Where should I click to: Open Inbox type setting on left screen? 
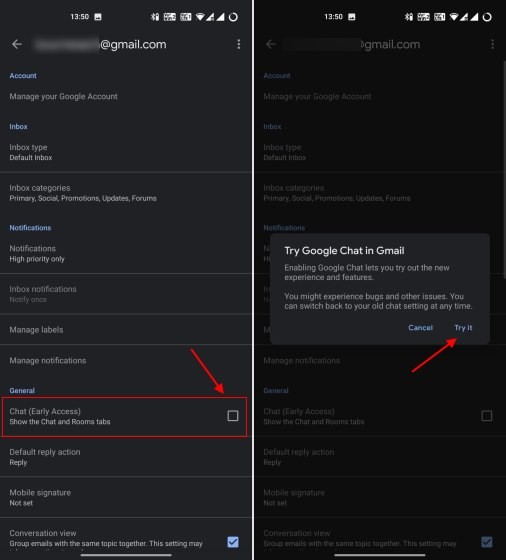pos(126,152)
